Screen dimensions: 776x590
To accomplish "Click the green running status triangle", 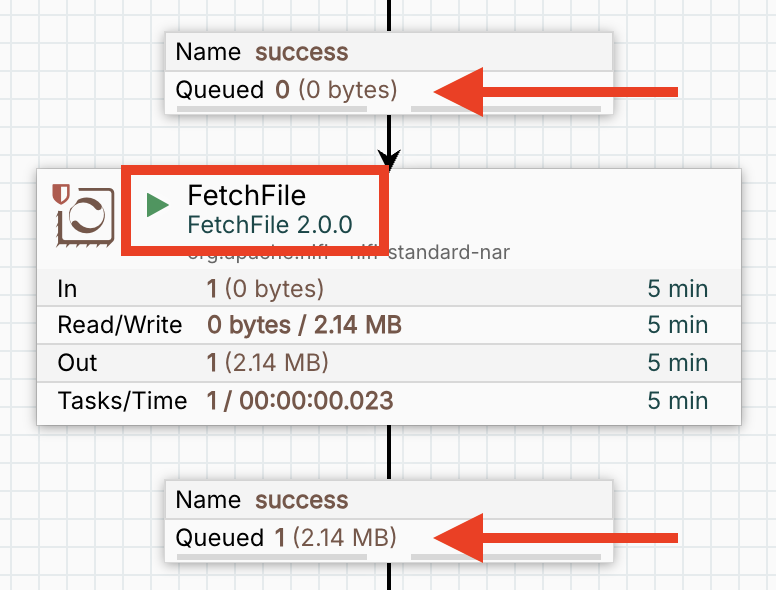I will (x=157, y=205).
